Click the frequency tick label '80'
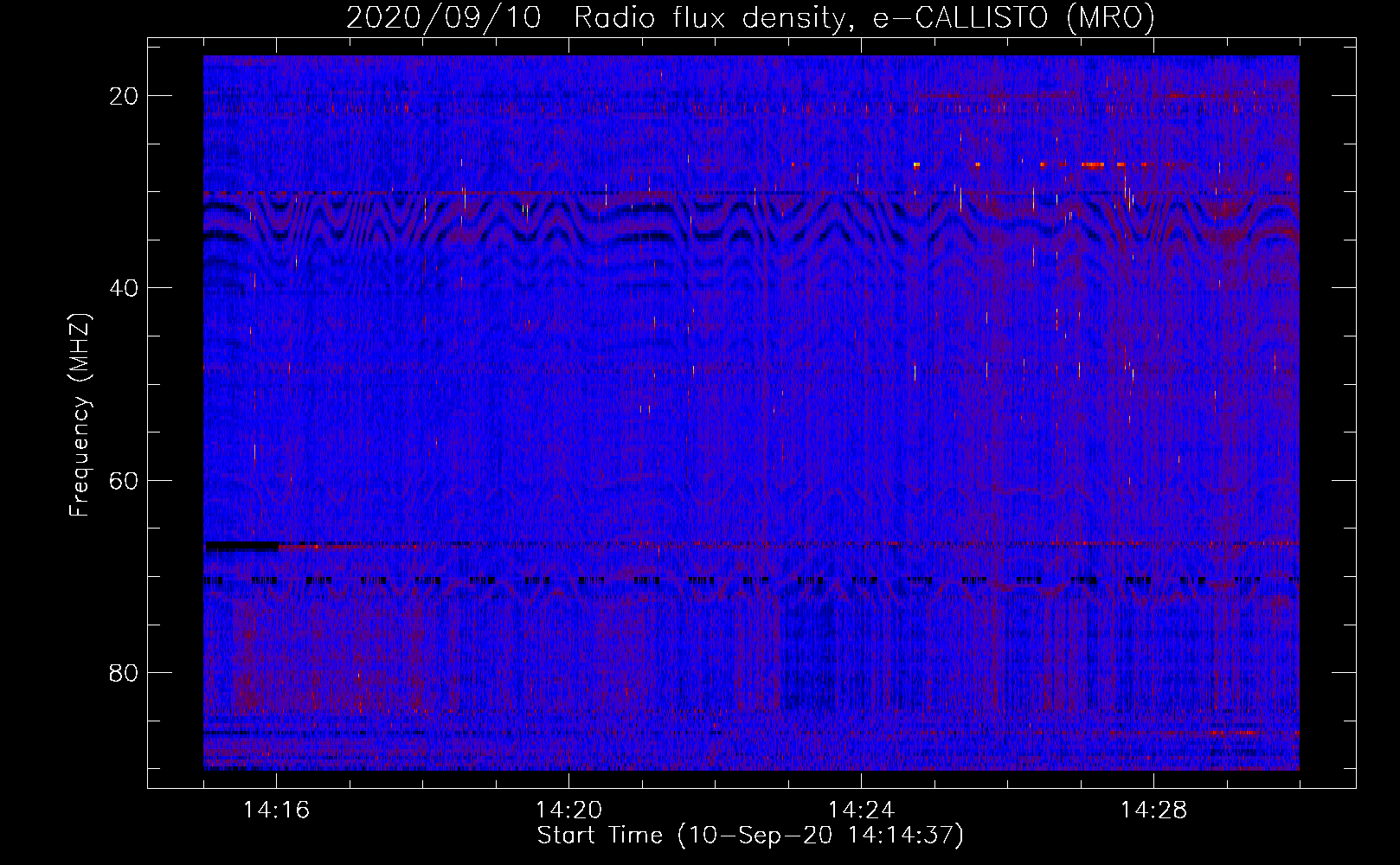Screen dimensions: 1400x865 pyautogui.click(x=125, y=672)
